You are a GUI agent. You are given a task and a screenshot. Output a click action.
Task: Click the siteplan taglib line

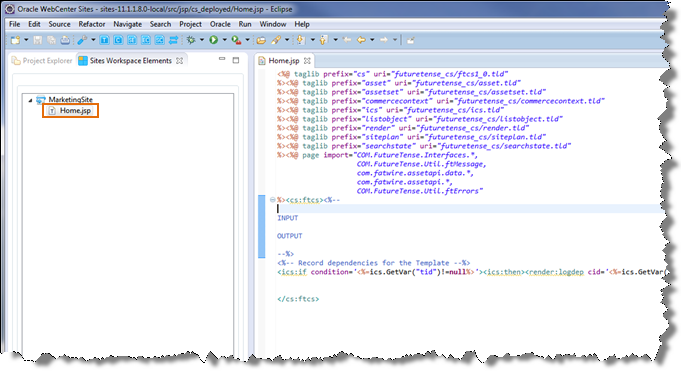tap(412, 137)
